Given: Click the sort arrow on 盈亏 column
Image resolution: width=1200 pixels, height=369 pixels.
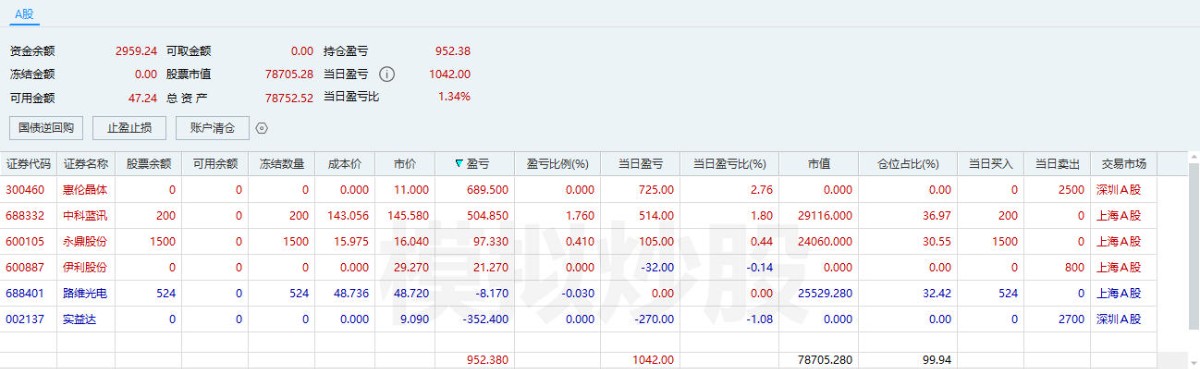Looking at the screenshot, I should [x=459, y=164].
